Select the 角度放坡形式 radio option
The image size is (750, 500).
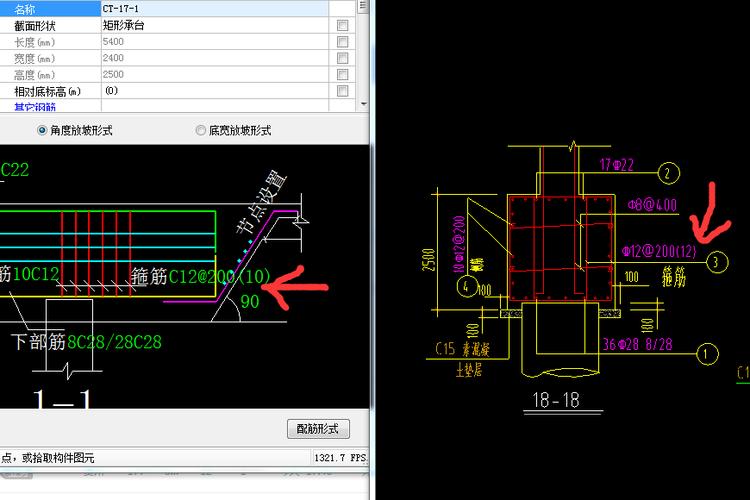42,130
